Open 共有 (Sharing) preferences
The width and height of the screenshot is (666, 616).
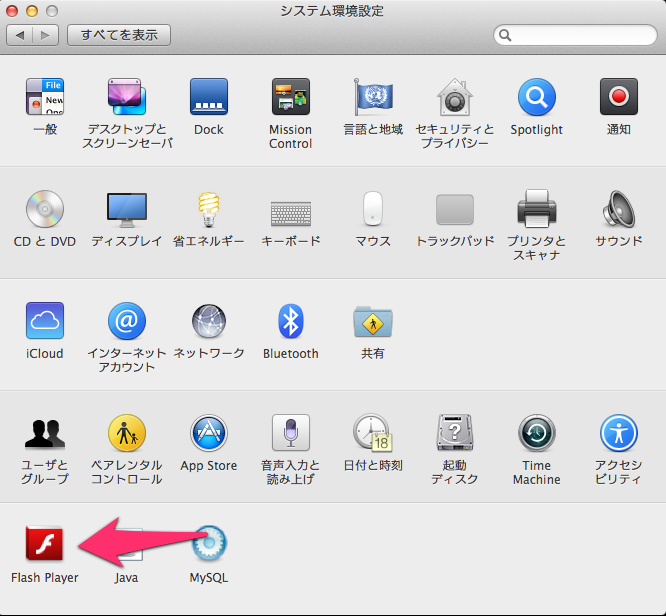tap(373, 322)
